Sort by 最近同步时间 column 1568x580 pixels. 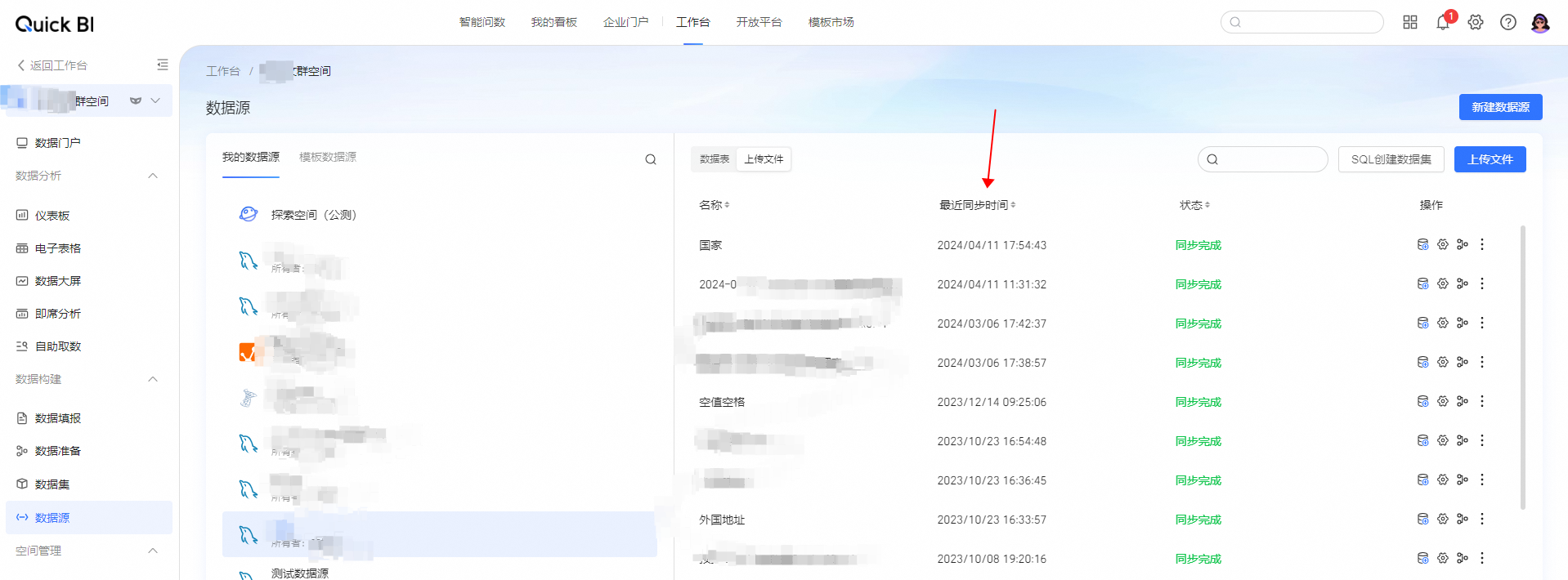click(977, 205)
